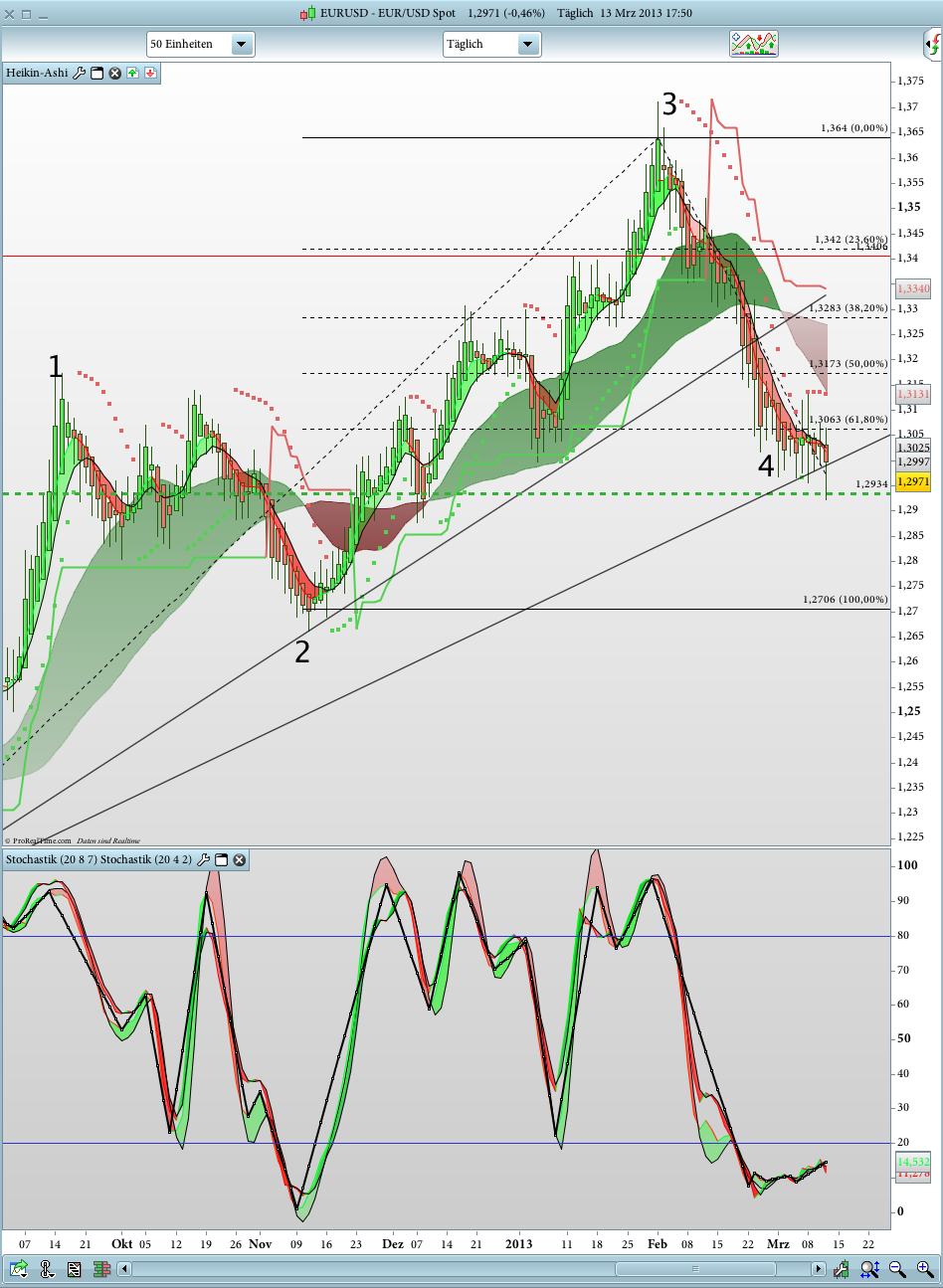Expand the side toolbar at right edge
Viewport: 943px width, 1288px height.
(933, 44)
